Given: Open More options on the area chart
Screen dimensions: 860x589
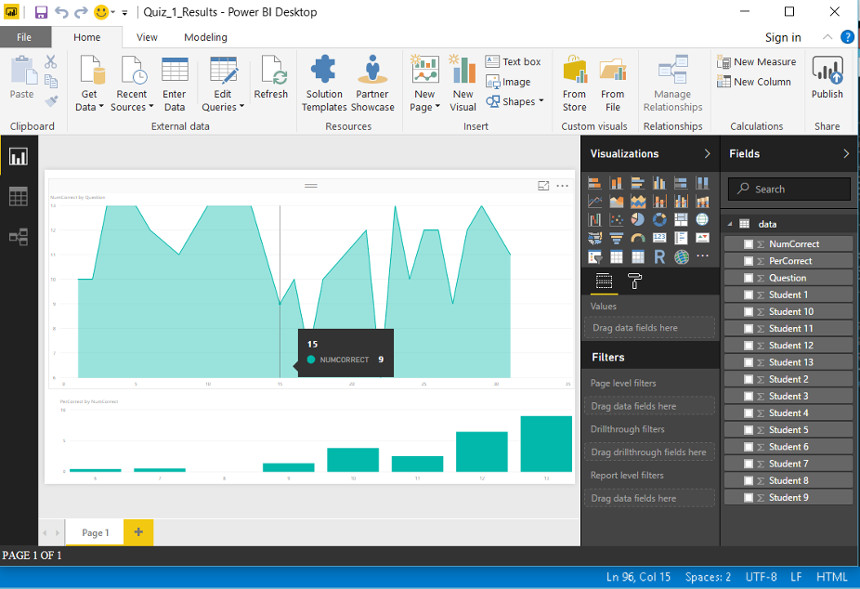Looking at the screenshot, I should (562, 186).
